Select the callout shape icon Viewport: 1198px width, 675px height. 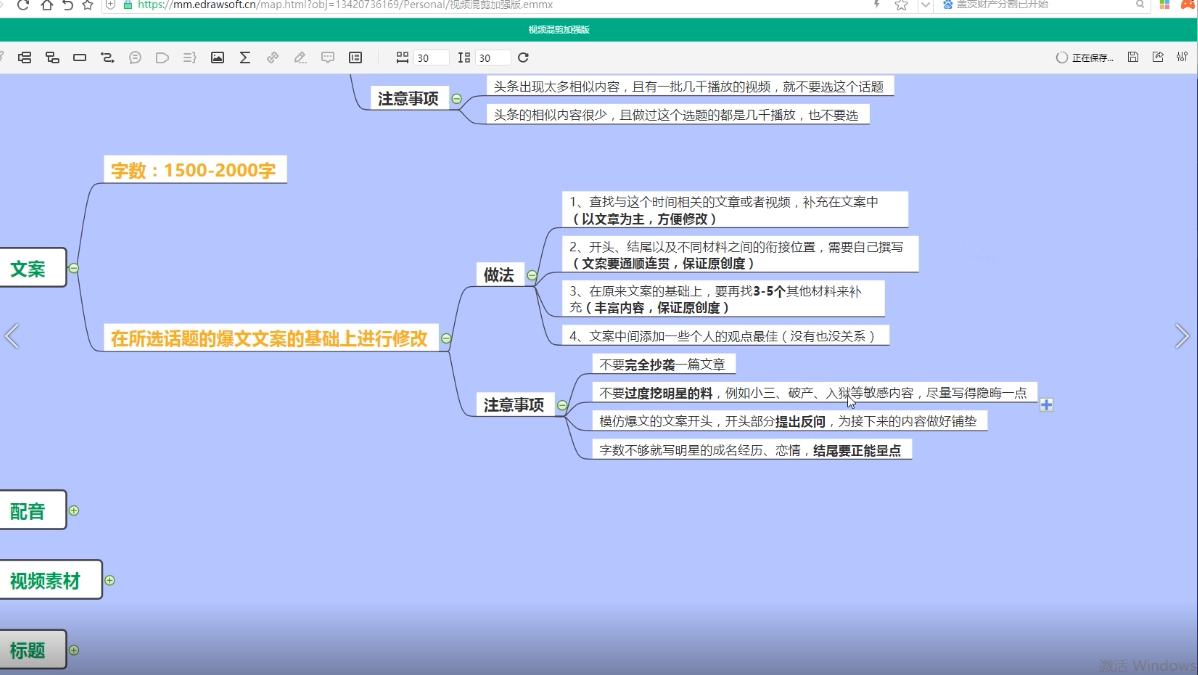[x=162, y=57]
